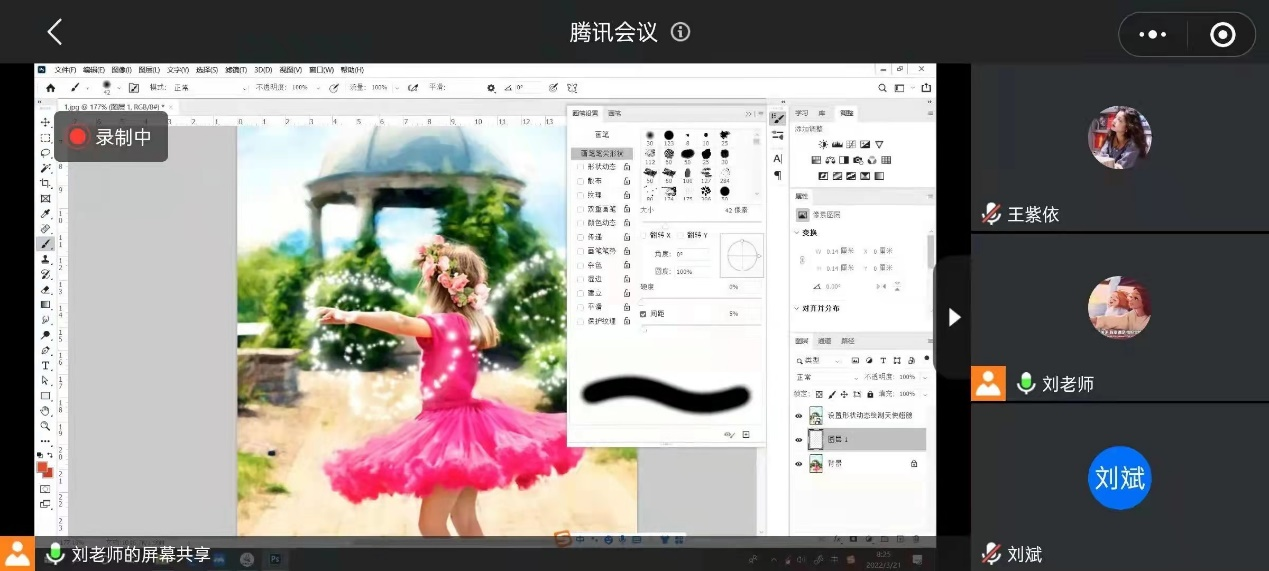Viewport: 1269px width, 571px height.
Task: Collapse the 对齐并分布 section
Action: (x=798, y=308)
